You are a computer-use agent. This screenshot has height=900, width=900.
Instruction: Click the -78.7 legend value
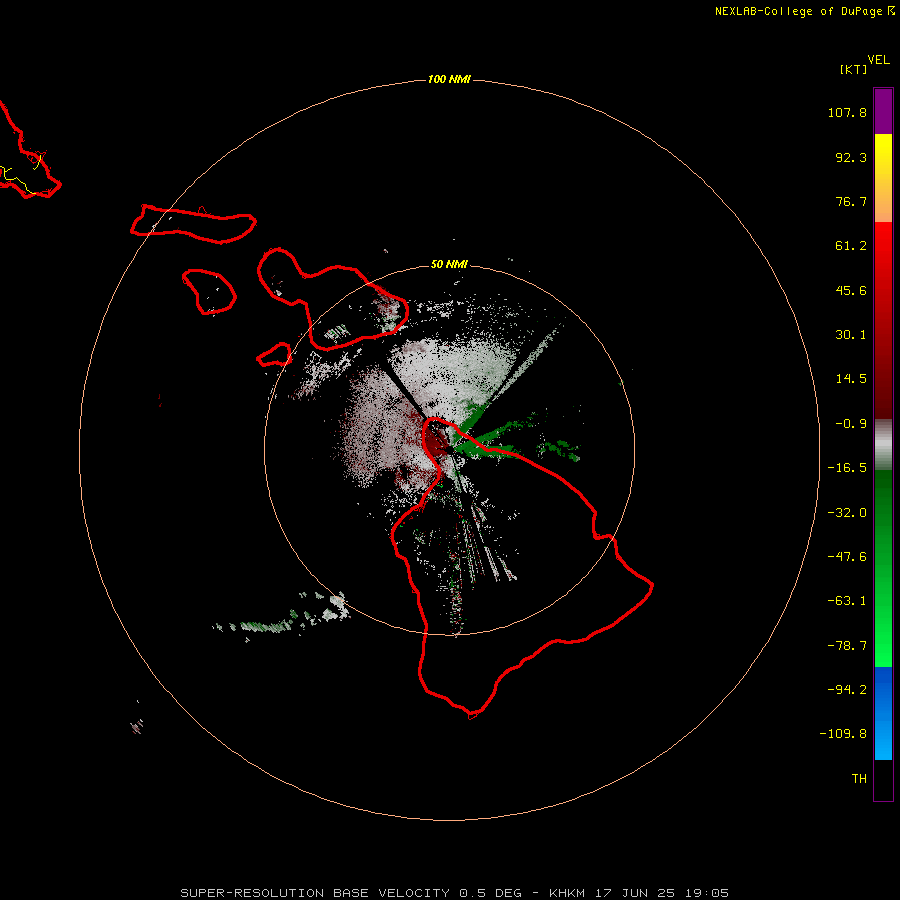pos(847,646)
